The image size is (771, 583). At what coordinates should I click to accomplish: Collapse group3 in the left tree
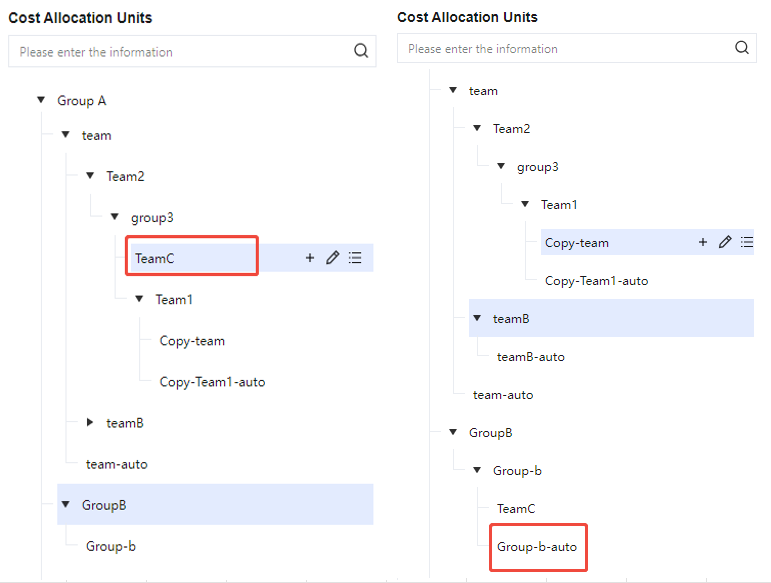click(114, 217)
